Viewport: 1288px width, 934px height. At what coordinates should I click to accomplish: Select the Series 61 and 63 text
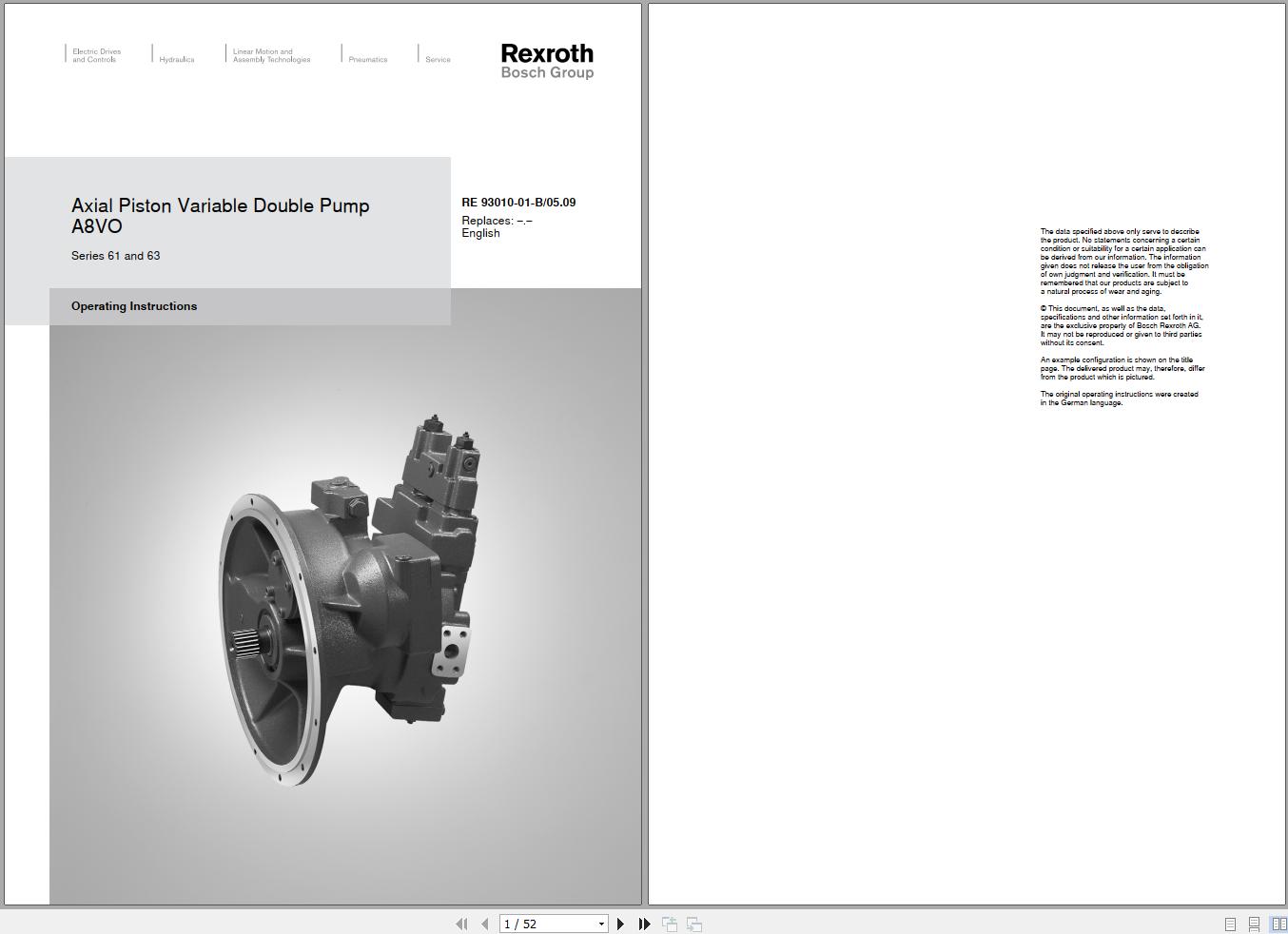tap(115, 255)
